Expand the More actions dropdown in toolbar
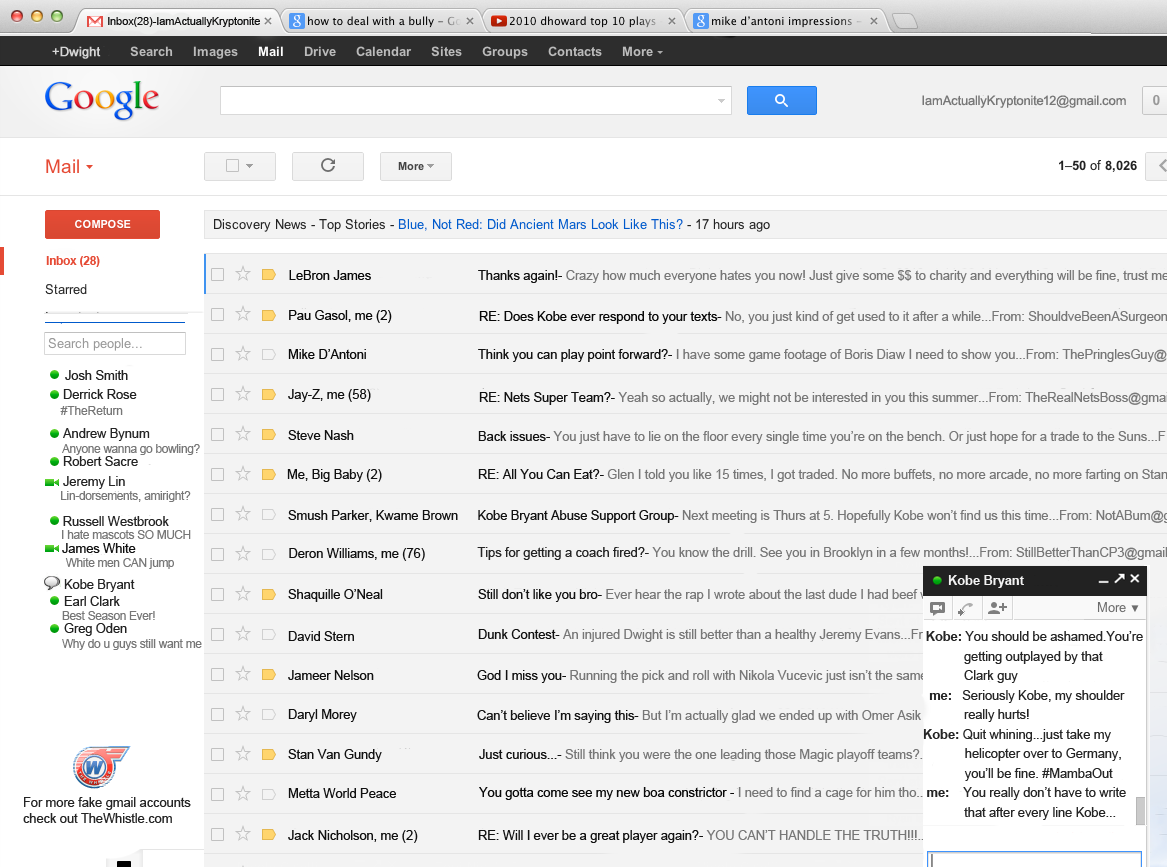The width and height of the screenshot is (1167, 867). click(415, 166)
